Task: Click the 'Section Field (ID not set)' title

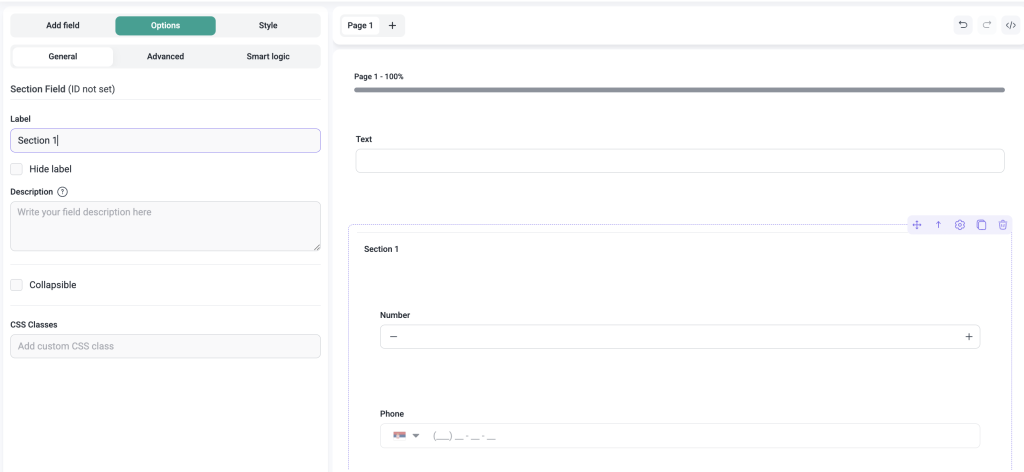Action: (63, 89)
